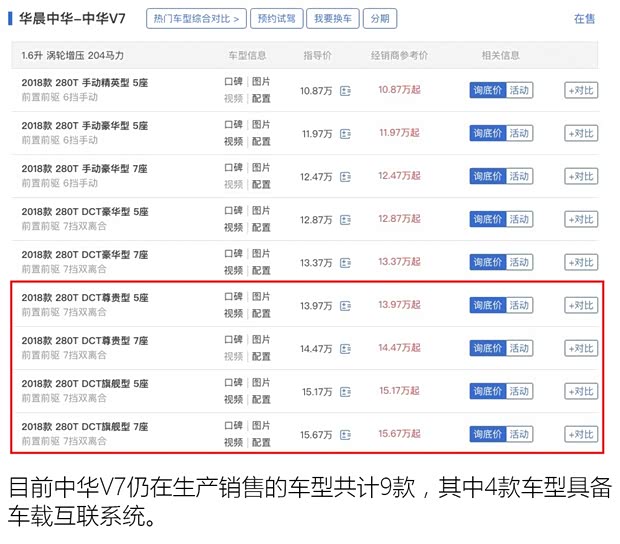Add DCT尊贵型 5座 to comparison via +对比
This screenshot has width=620, height=544.
[580, 306]
